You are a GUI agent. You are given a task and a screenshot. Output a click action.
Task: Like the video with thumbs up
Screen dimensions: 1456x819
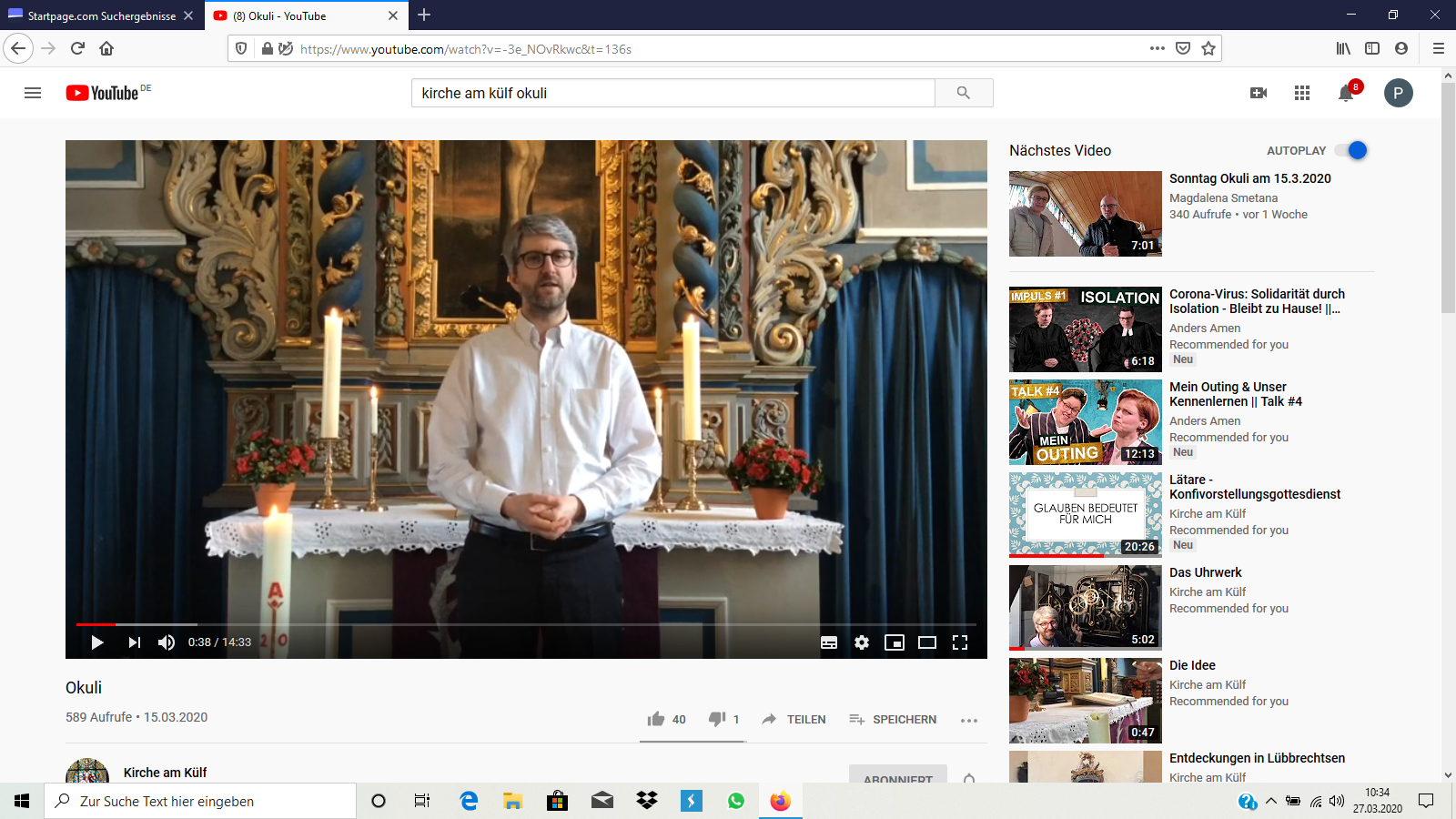[656, 719]
